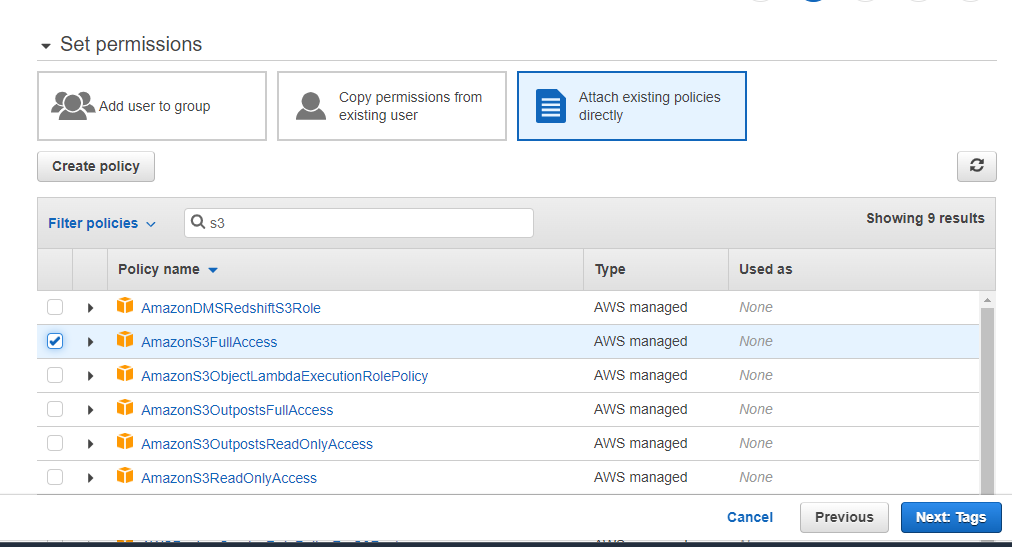The height and width of the screenshot is (547, 1012).
Task: Check the AmazonS3ObjectLambdaExecutionRolePolicy checkbox
Action: [55, 375]
